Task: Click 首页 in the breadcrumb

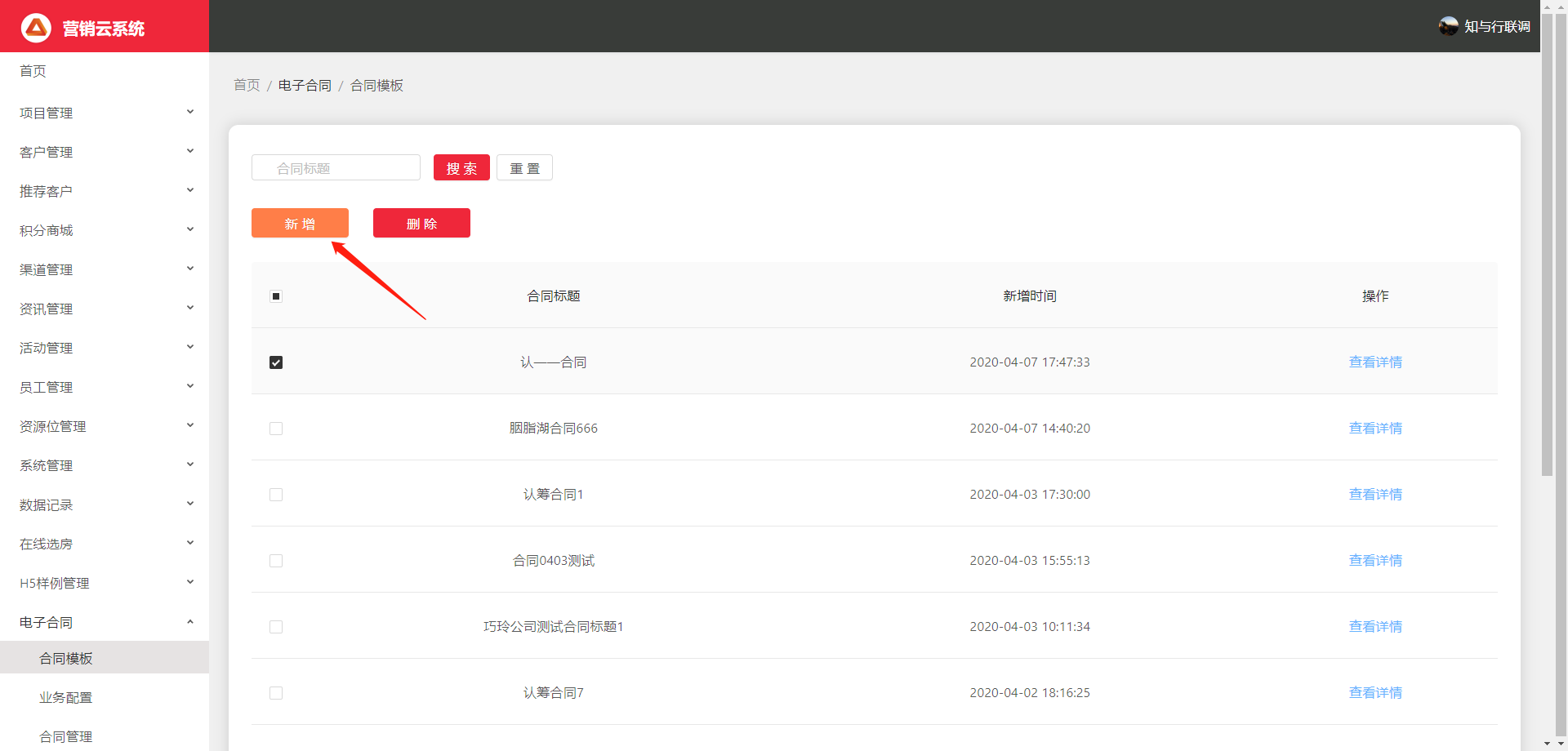Action: (x=247, y=85)
